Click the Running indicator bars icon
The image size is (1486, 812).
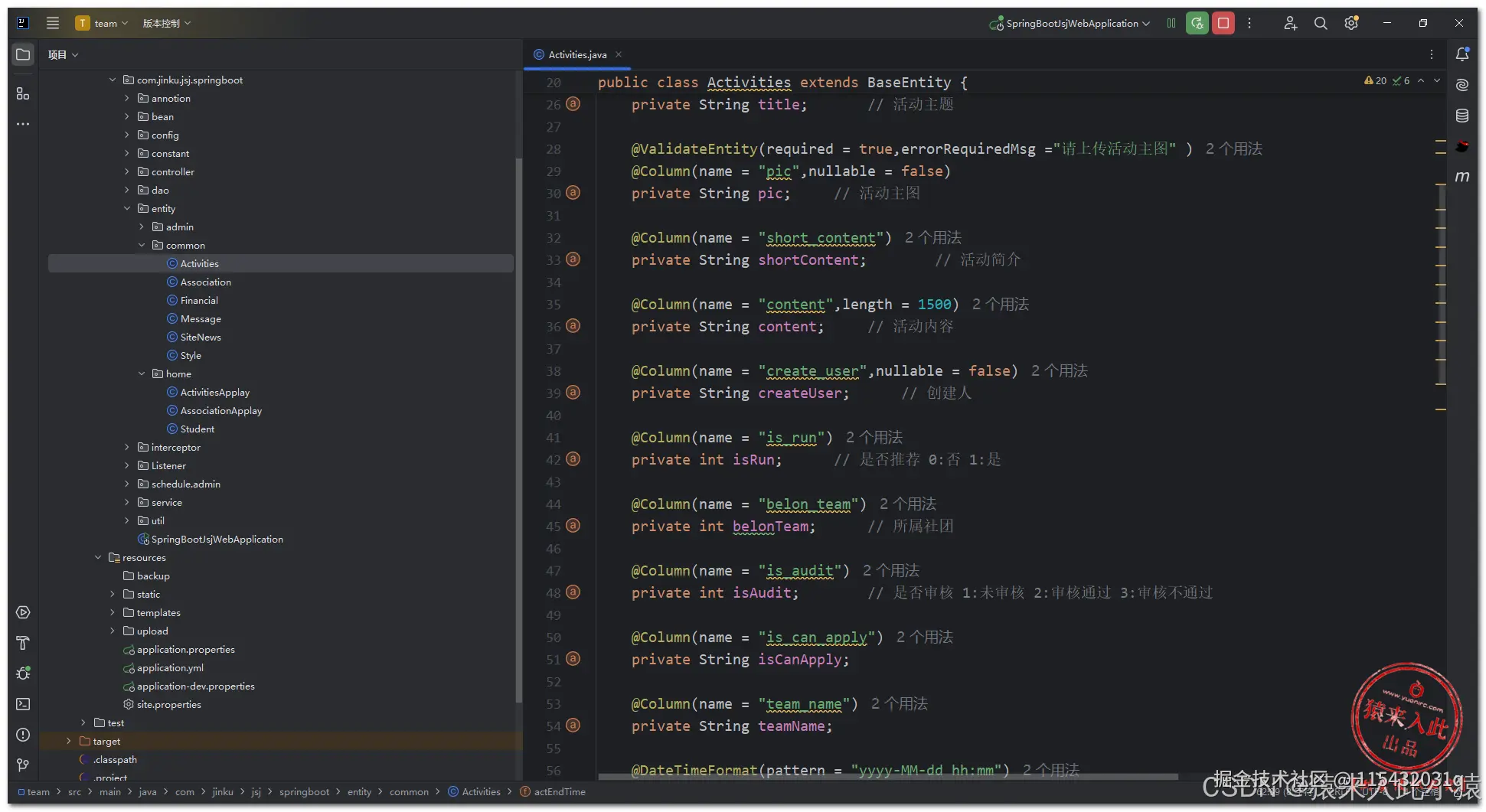(1171, 23)
